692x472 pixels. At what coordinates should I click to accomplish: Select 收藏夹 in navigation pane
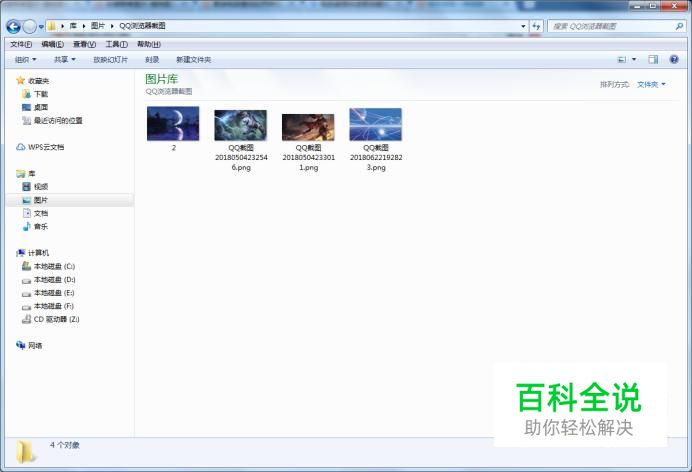38,81
